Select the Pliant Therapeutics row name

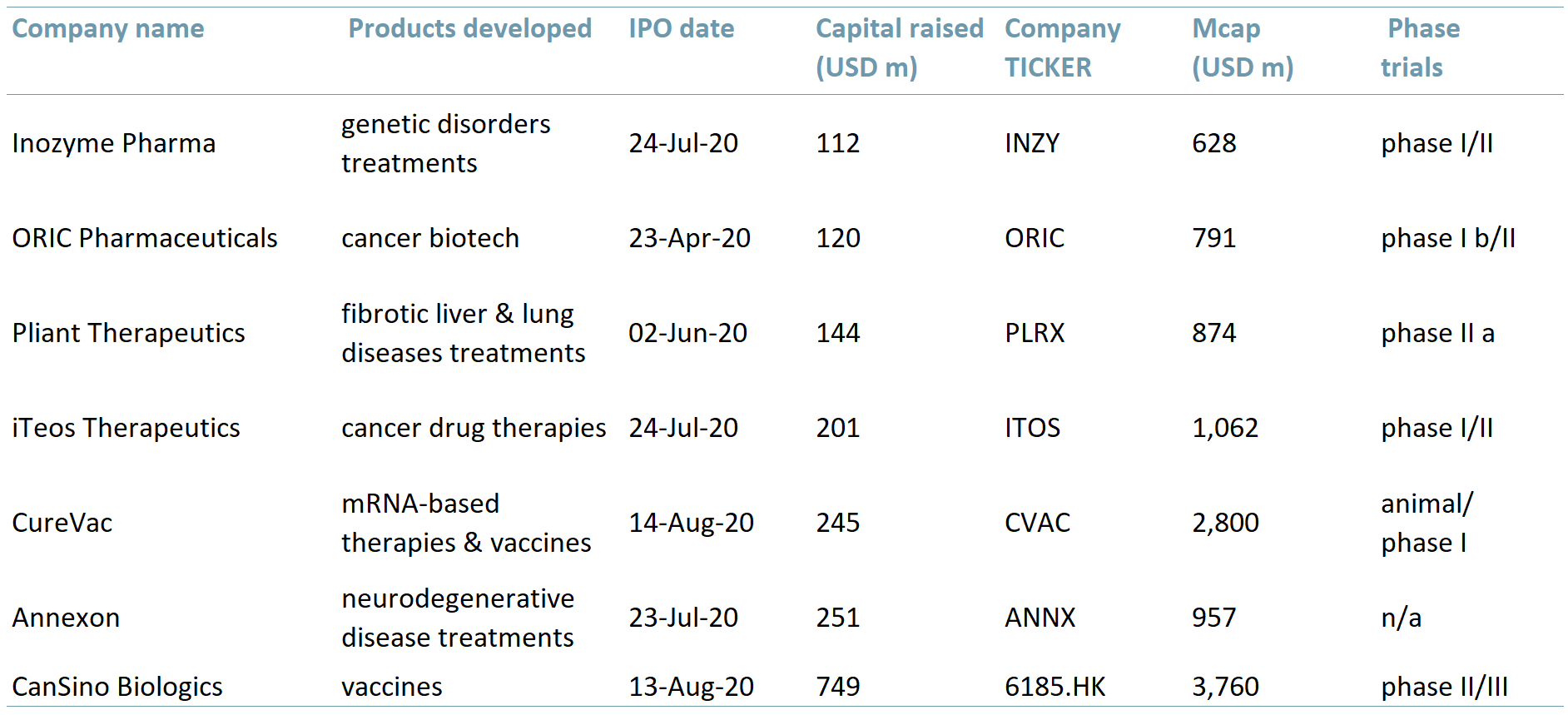point(128,333)
